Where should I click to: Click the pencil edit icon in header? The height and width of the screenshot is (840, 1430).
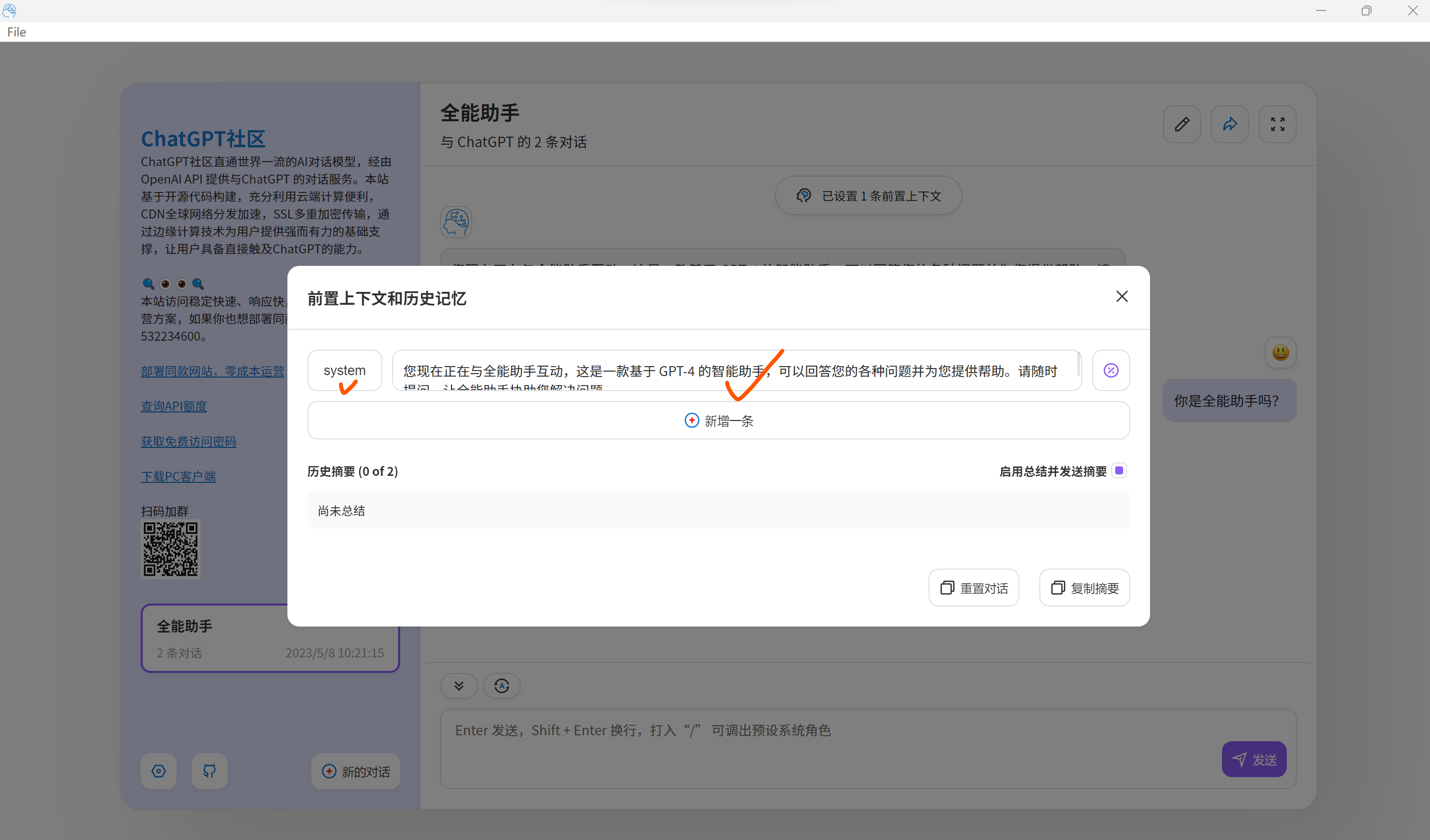pyautogui.click(x=1182, y=124)
